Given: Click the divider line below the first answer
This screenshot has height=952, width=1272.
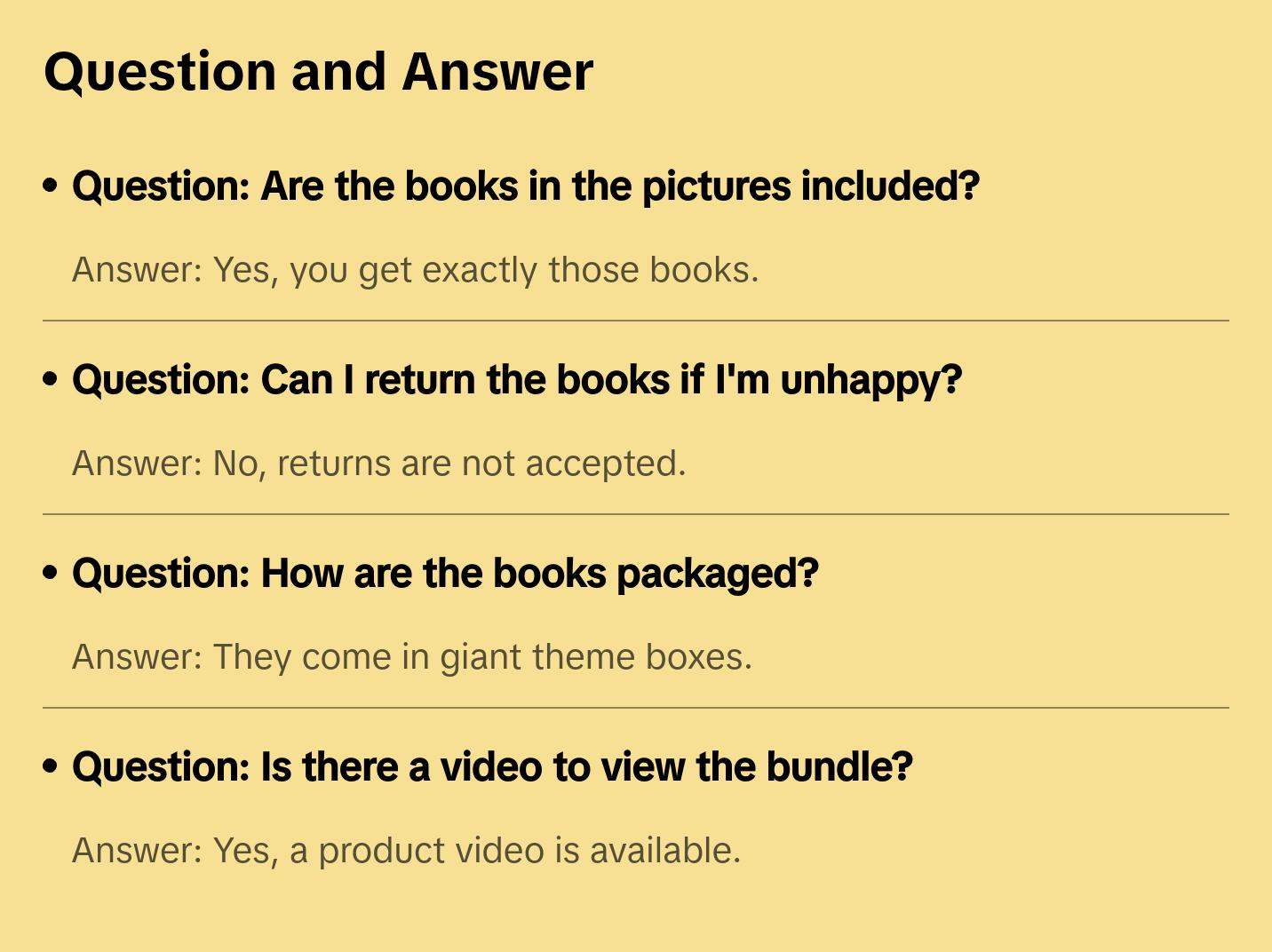Looking at the screenshot, I should click(x=635, y=321).
